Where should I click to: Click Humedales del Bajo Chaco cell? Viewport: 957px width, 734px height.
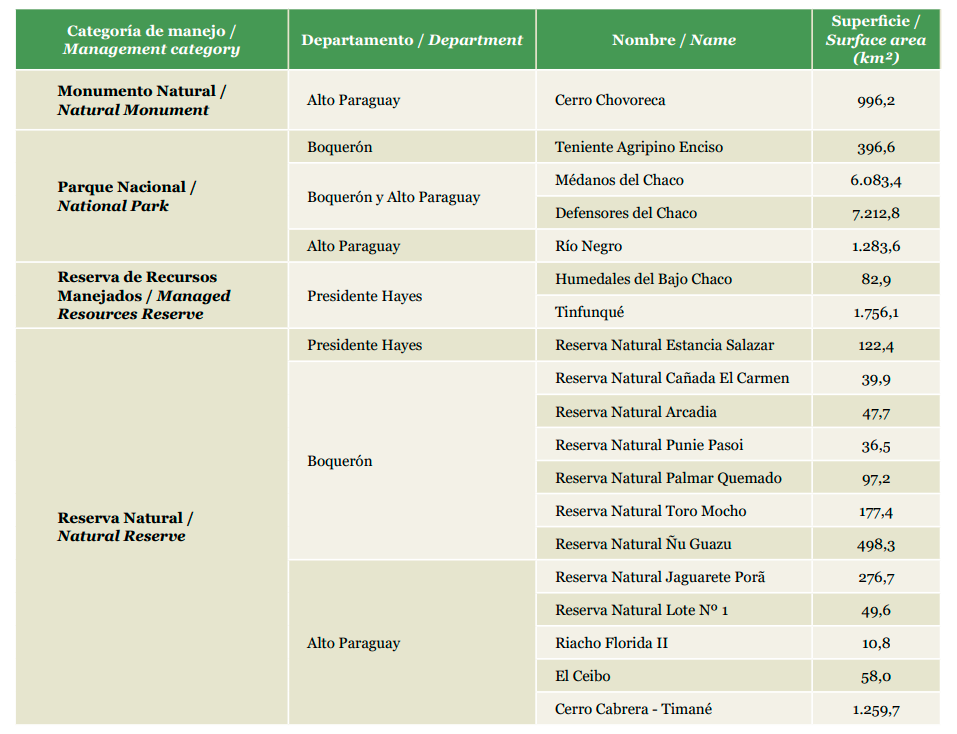point(643,279)
